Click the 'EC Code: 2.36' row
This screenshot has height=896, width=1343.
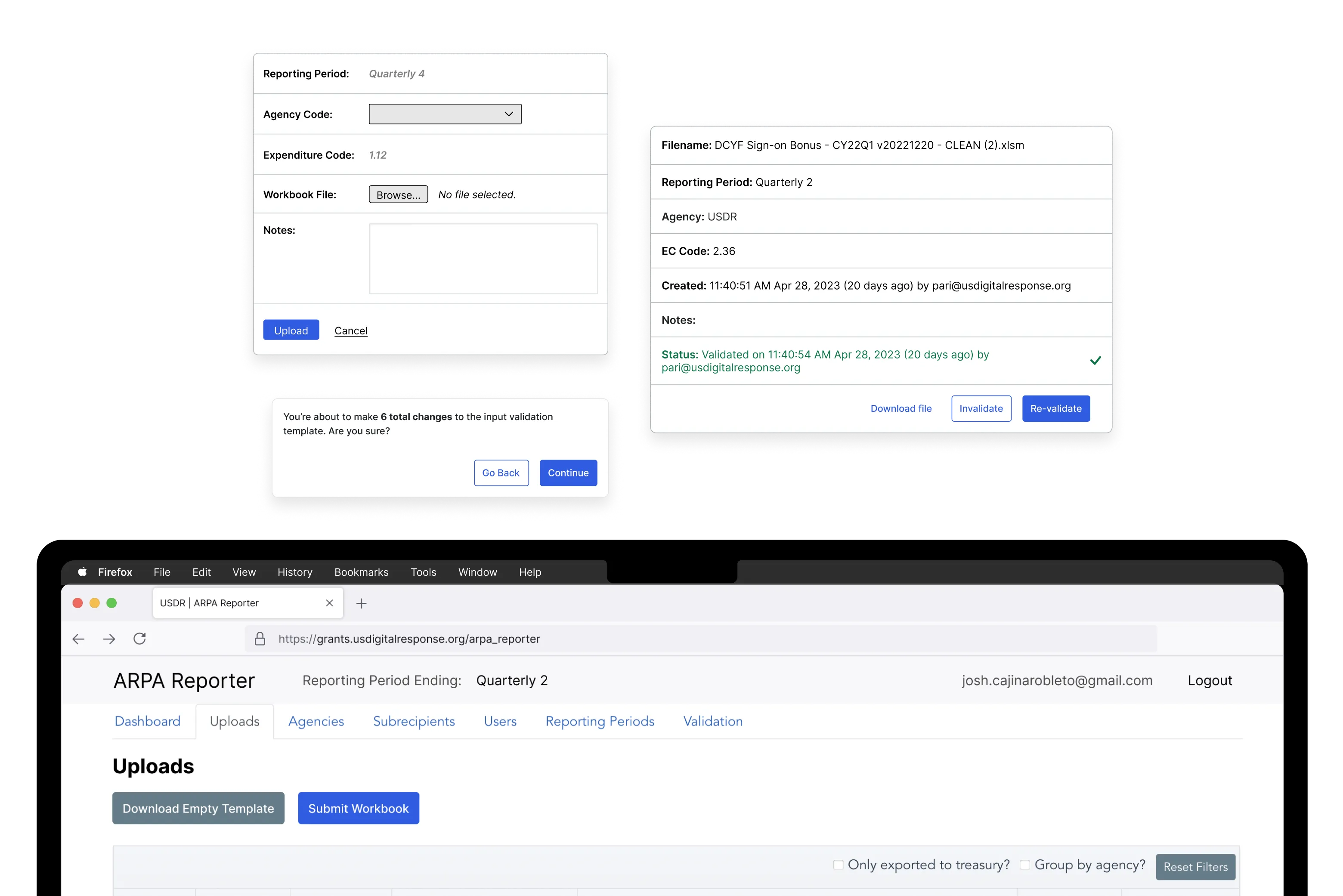[x=881, y=251]
